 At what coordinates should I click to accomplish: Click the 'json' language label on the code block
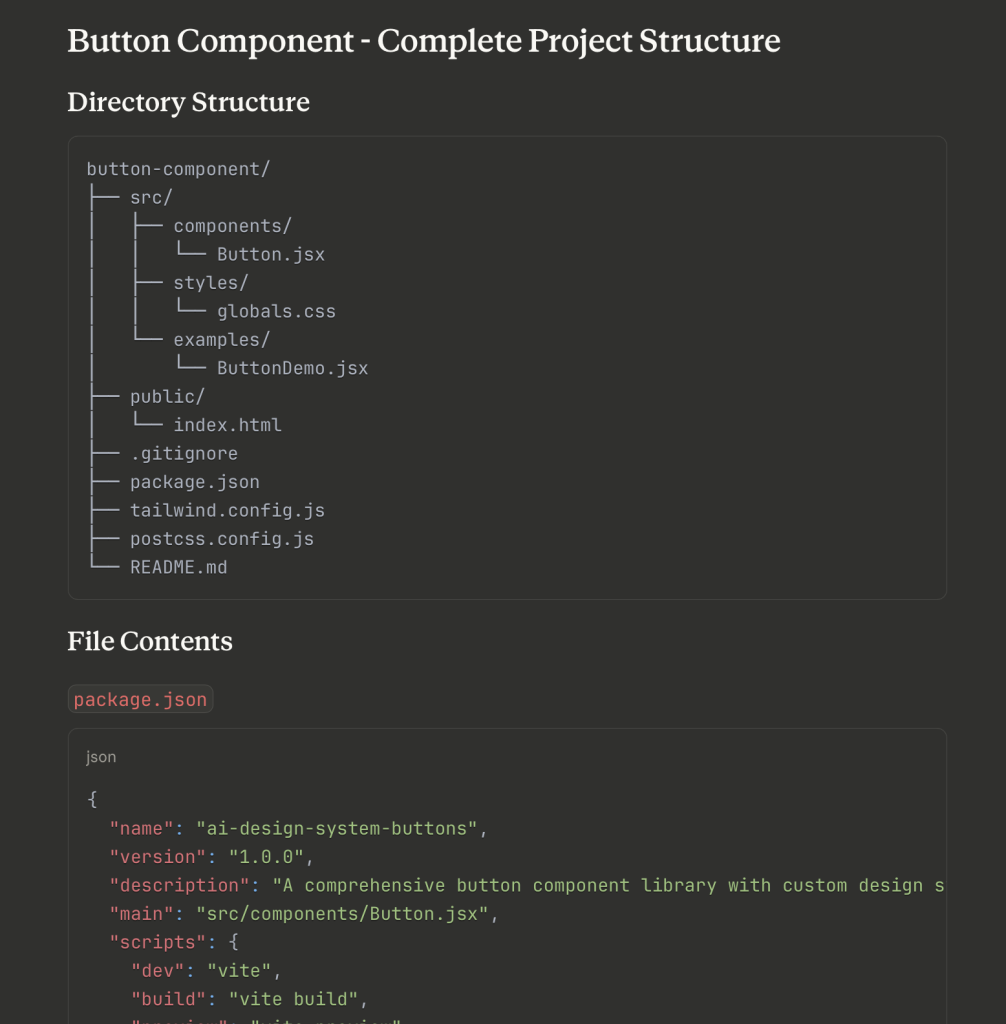[101, 757]
